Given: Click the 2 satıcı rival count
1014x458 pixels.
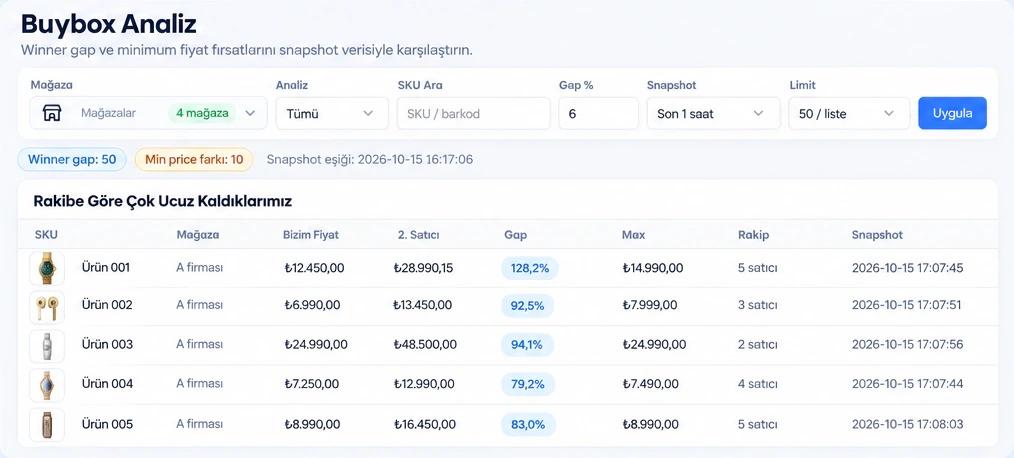Looking at the screenshot, I should [x=757, y=344].
